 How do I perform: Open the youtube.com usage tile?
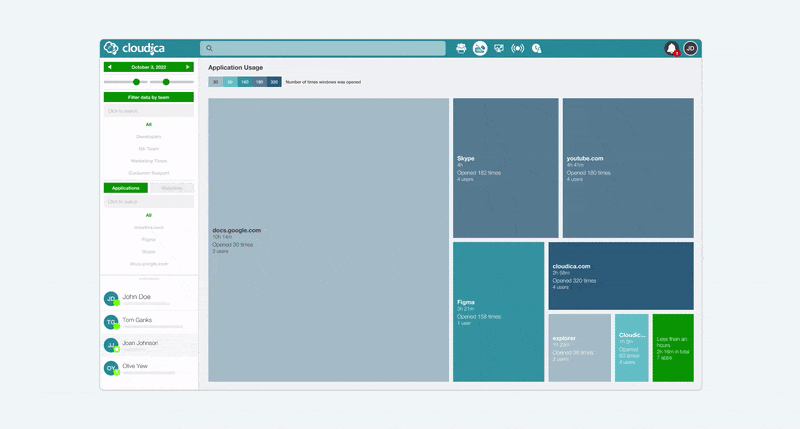click(628, 168)
